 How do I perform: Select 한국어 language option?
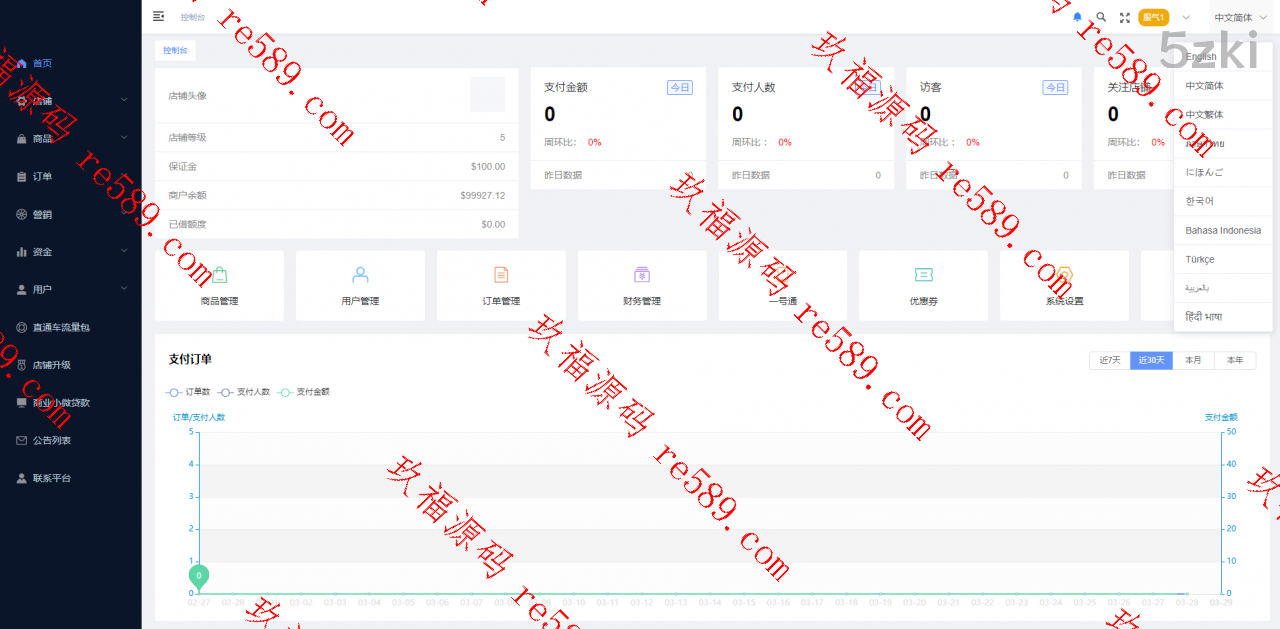pos(1223,201)
